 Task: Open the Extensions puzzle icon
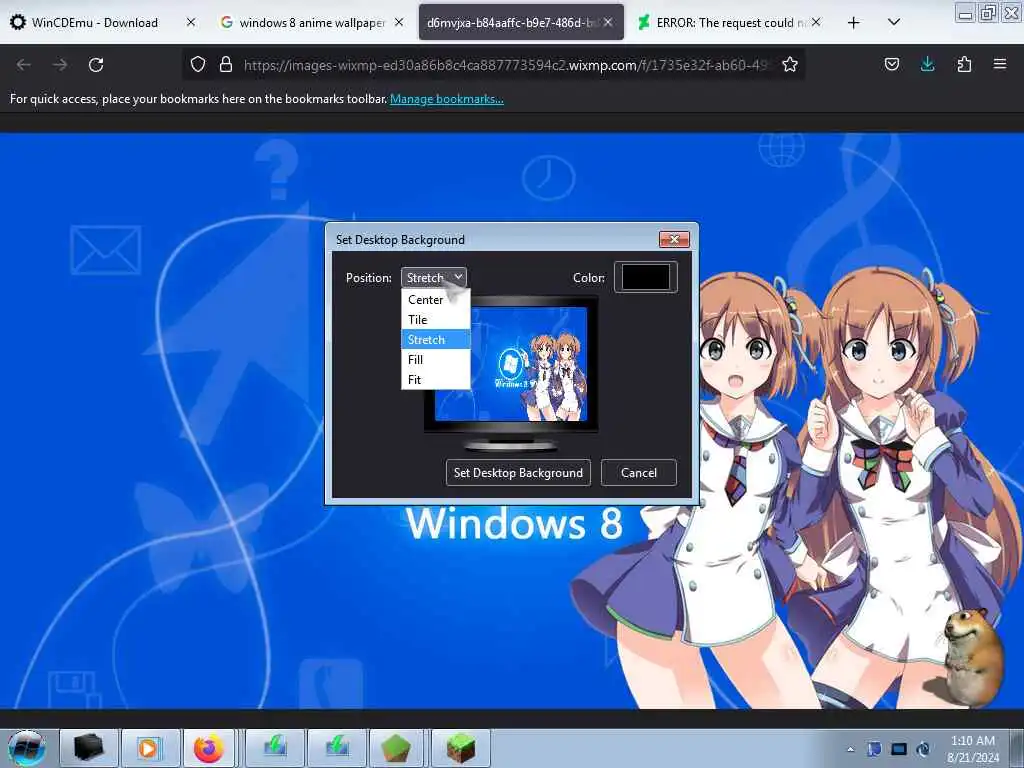(x=964, y=64)
